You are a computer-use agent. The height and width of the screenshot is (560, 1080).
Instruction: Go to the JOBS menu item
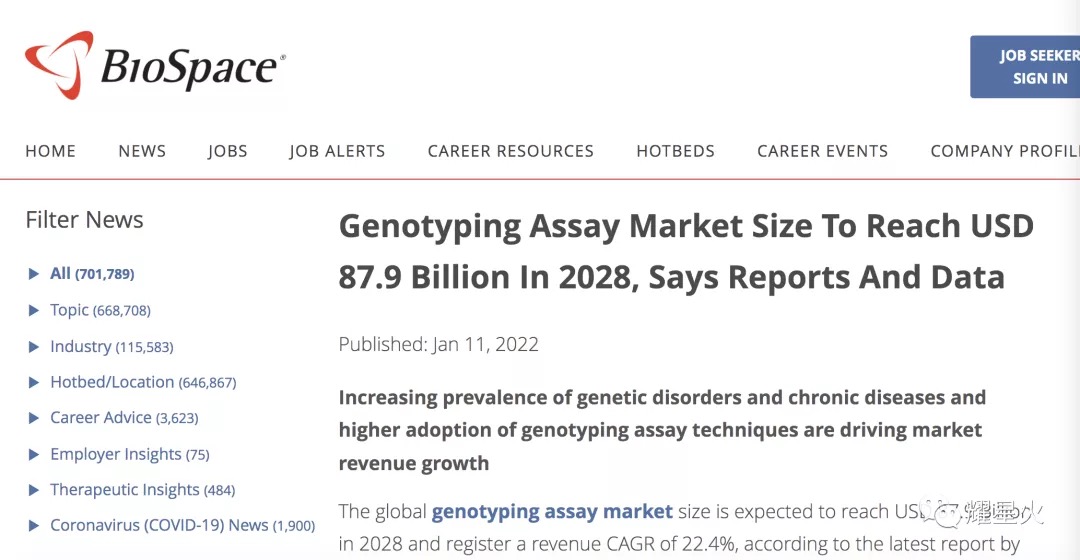[x=227, y=151]
